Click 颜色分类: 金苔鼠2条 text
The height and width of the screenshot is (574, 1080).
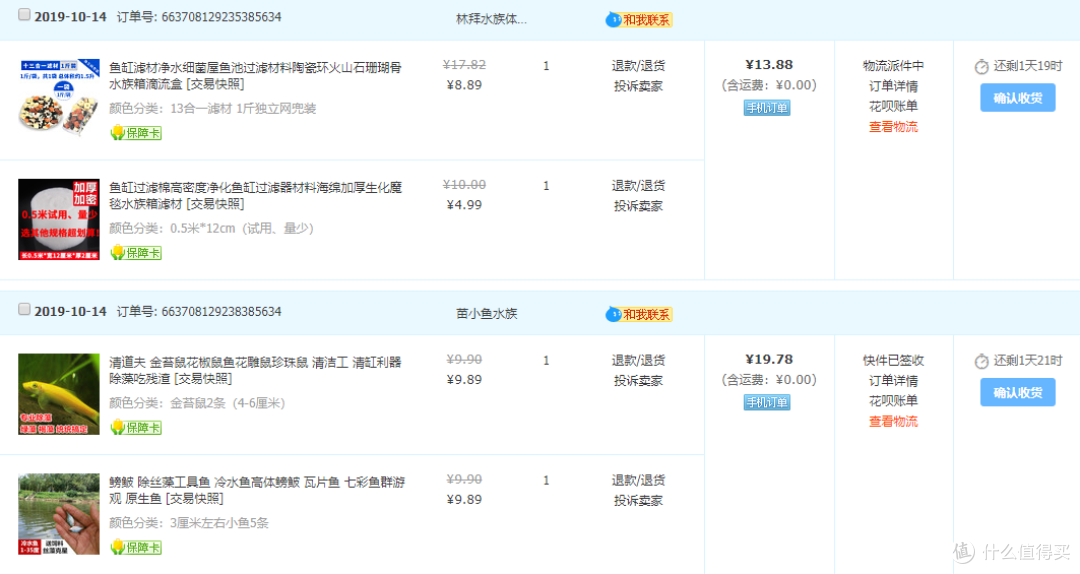(197, 403)
